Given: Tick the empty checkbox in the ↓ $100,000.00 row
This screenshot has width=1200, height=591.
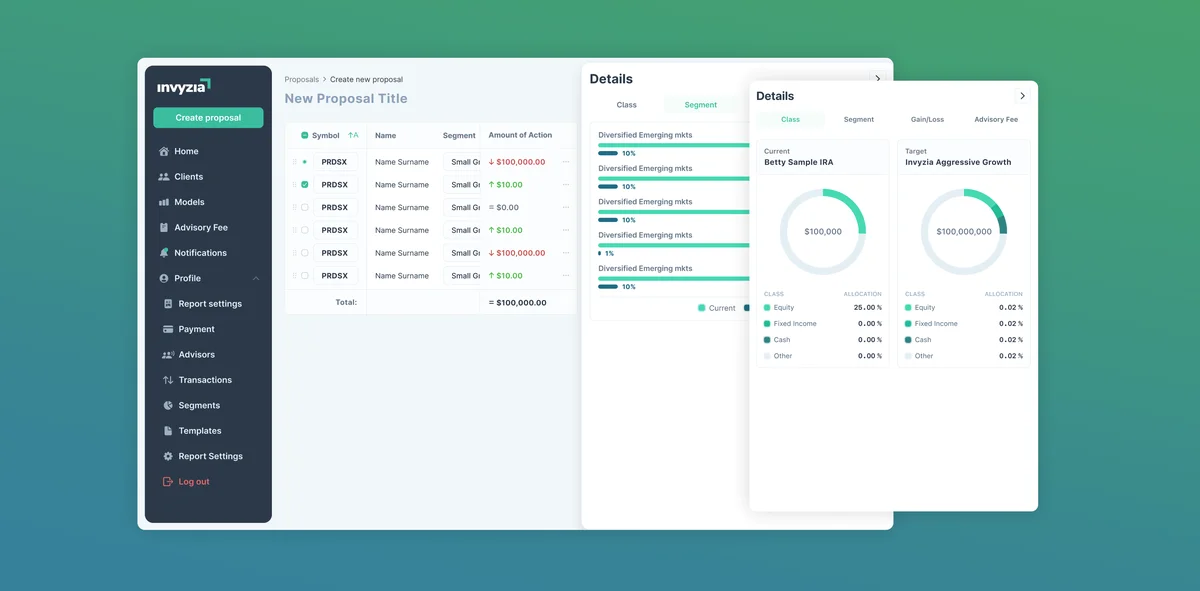Looking at the screenshot, I should (305, 253).
